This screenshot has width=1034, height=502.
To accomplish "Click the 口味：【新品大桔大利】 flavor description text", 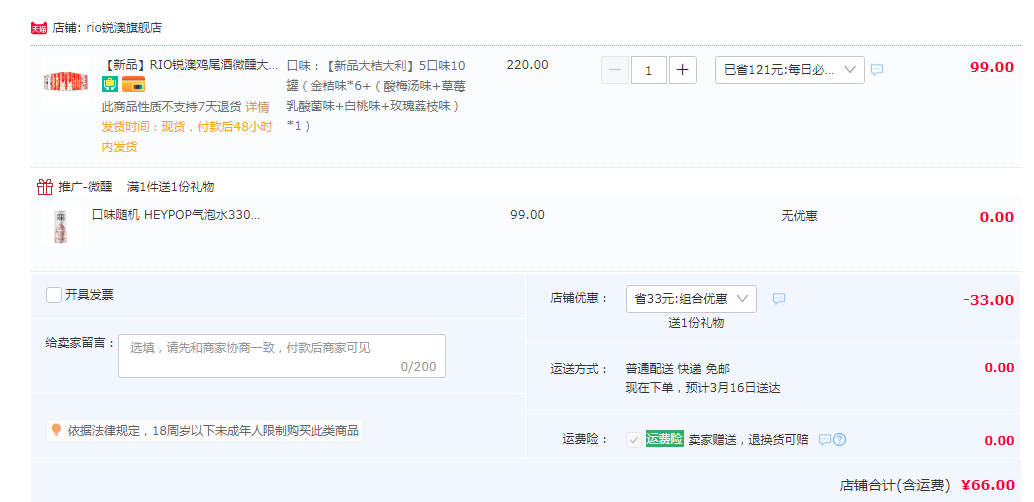I will coord(377,96).
